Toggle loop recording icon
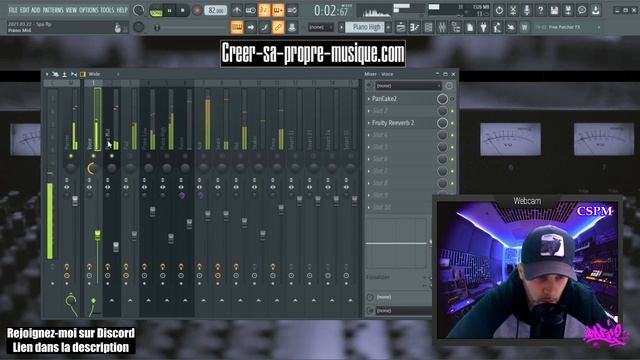 292,10
